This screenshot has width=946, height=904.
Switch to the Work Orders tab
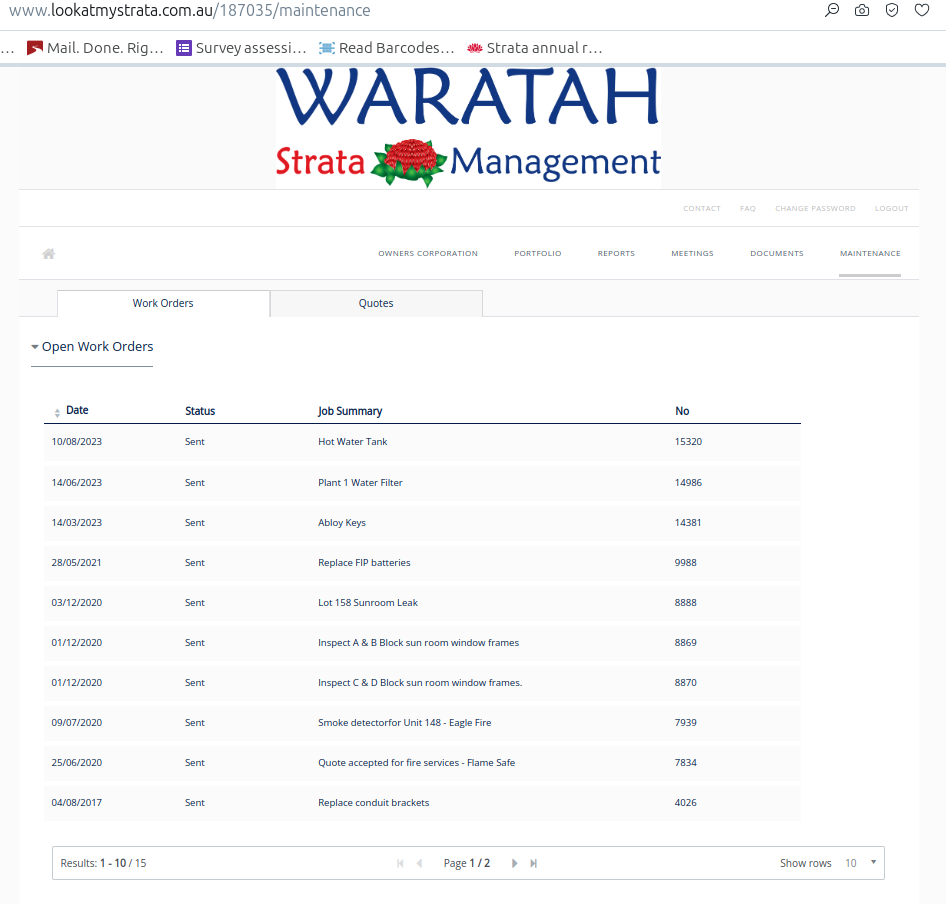pyautogui.click(x=163, y=303)
